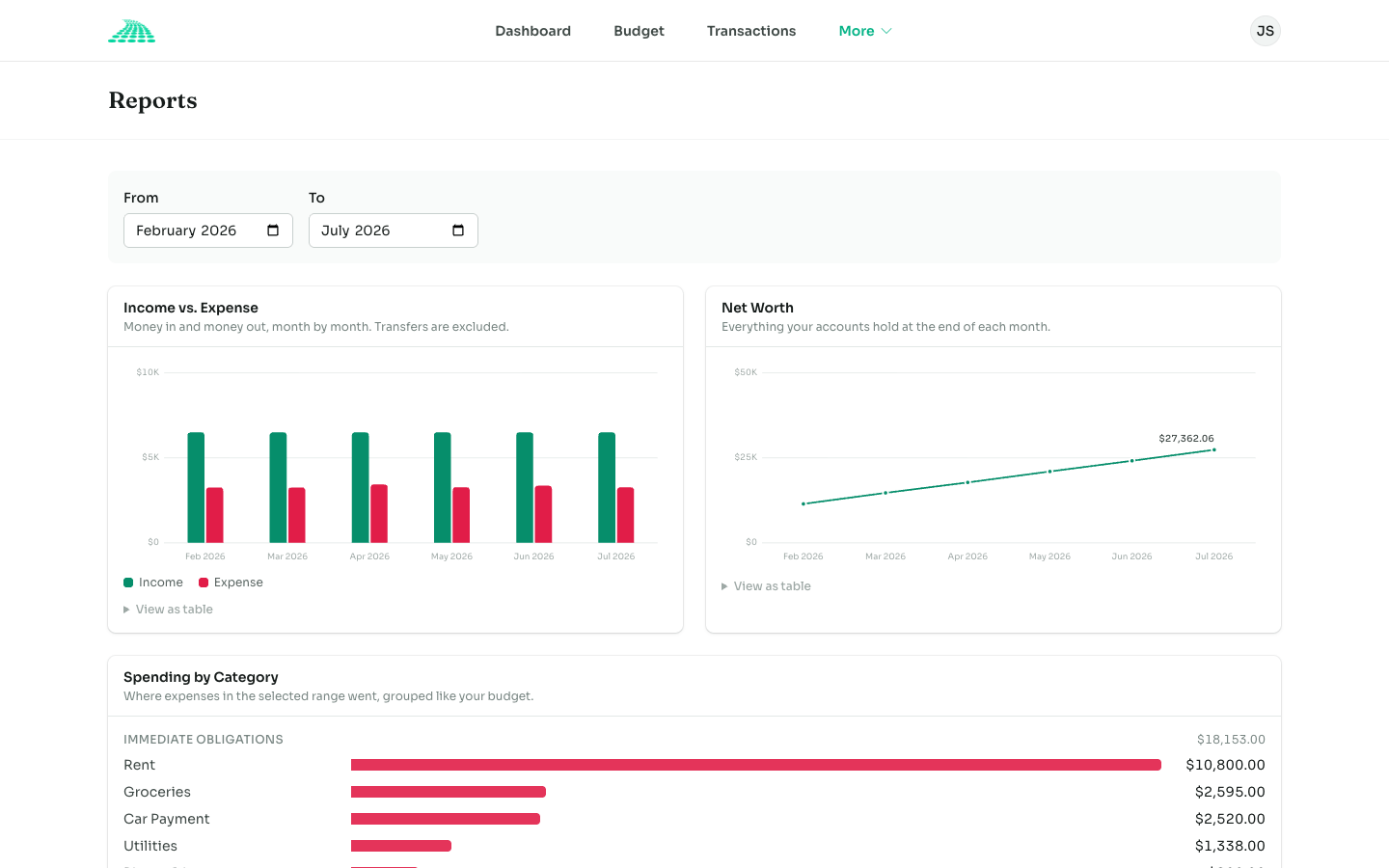Click the JS user avatar
Screen dimensions: 1389x868
click(1266, 31)
